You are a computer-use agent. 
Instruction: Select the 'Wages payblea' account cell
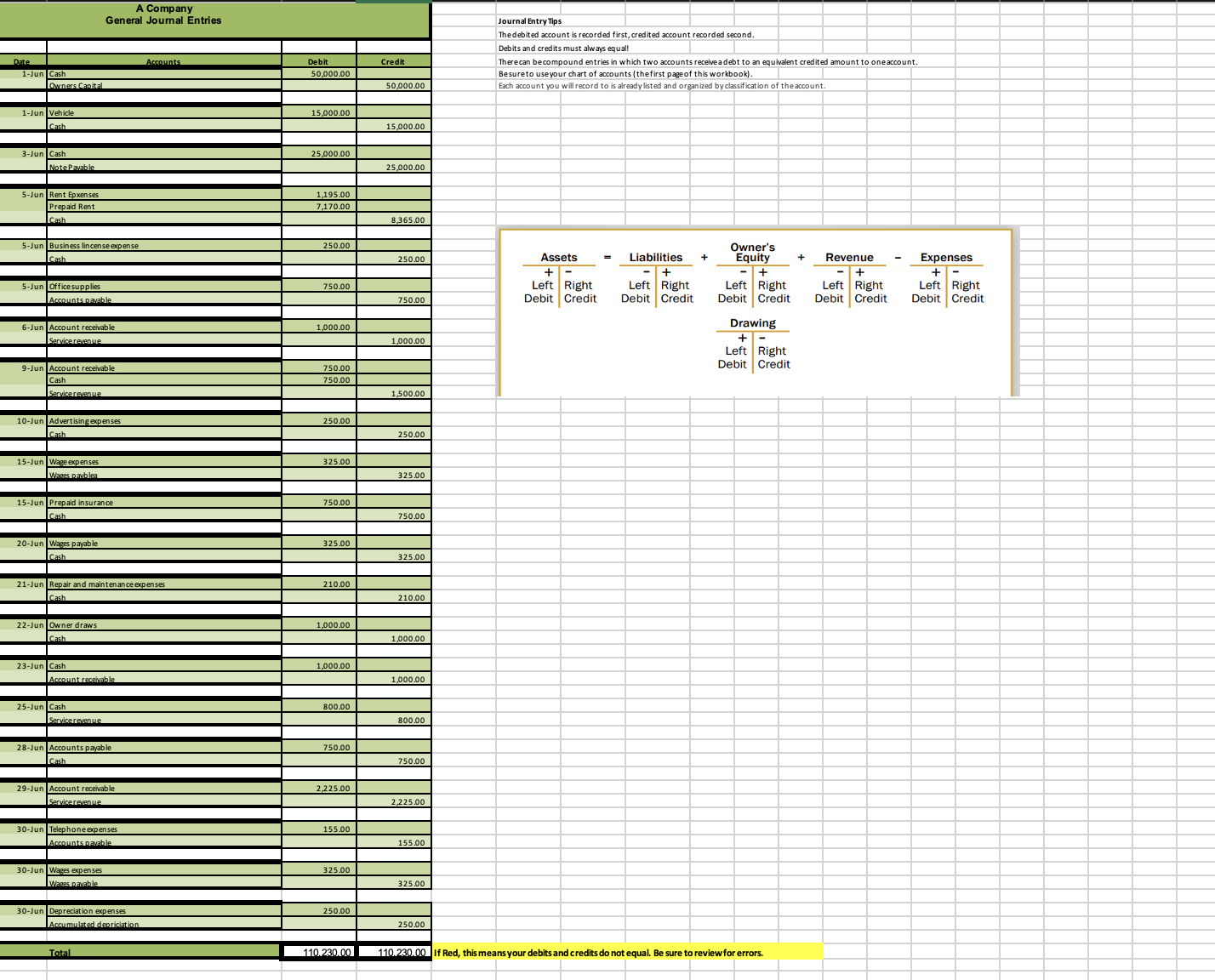pos(163,476)
